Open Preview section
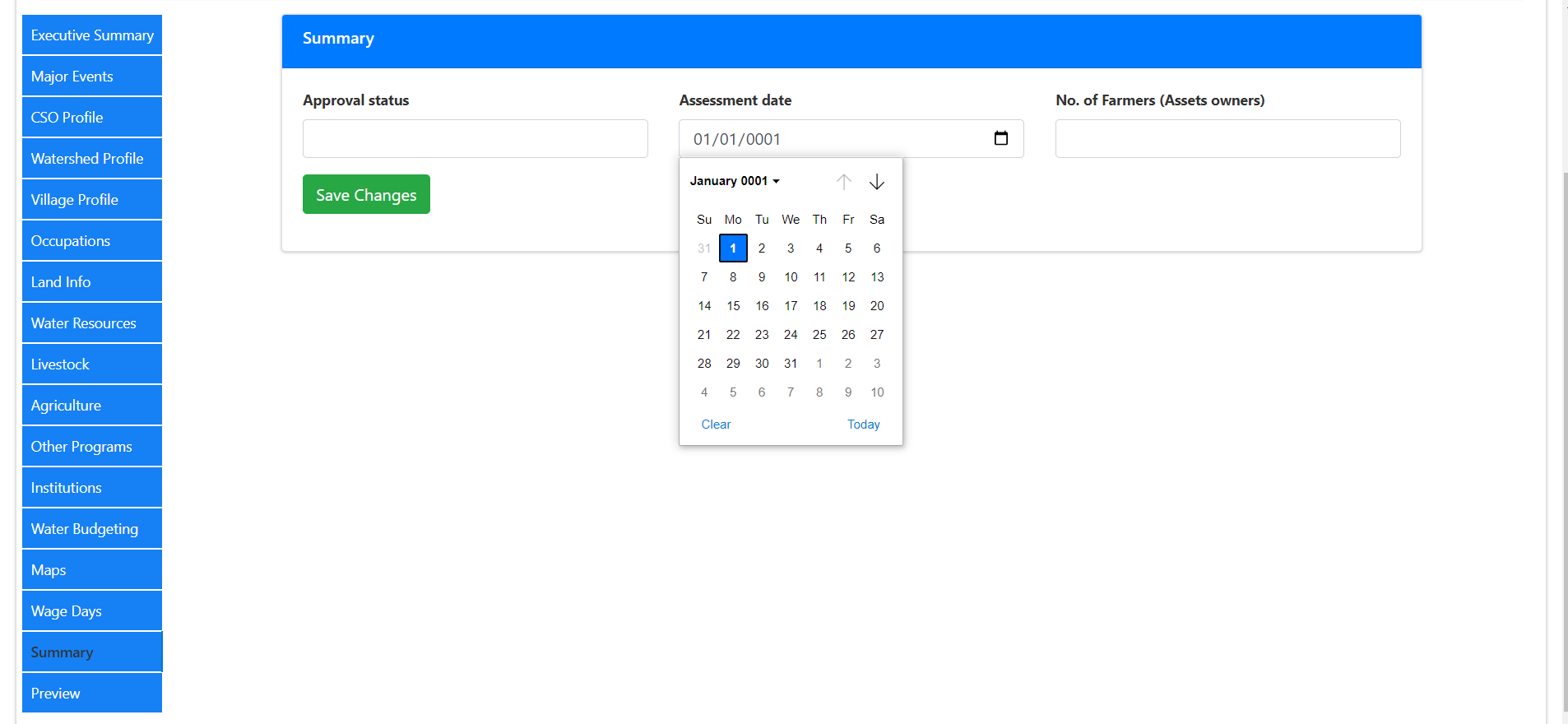1568x724 pixels. point(92,693)
